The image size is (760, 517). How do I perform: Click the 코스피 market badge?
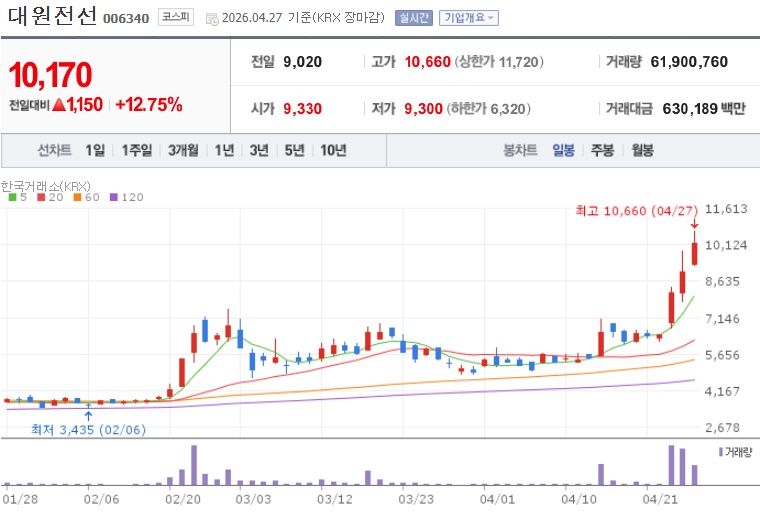click(175, 17)
